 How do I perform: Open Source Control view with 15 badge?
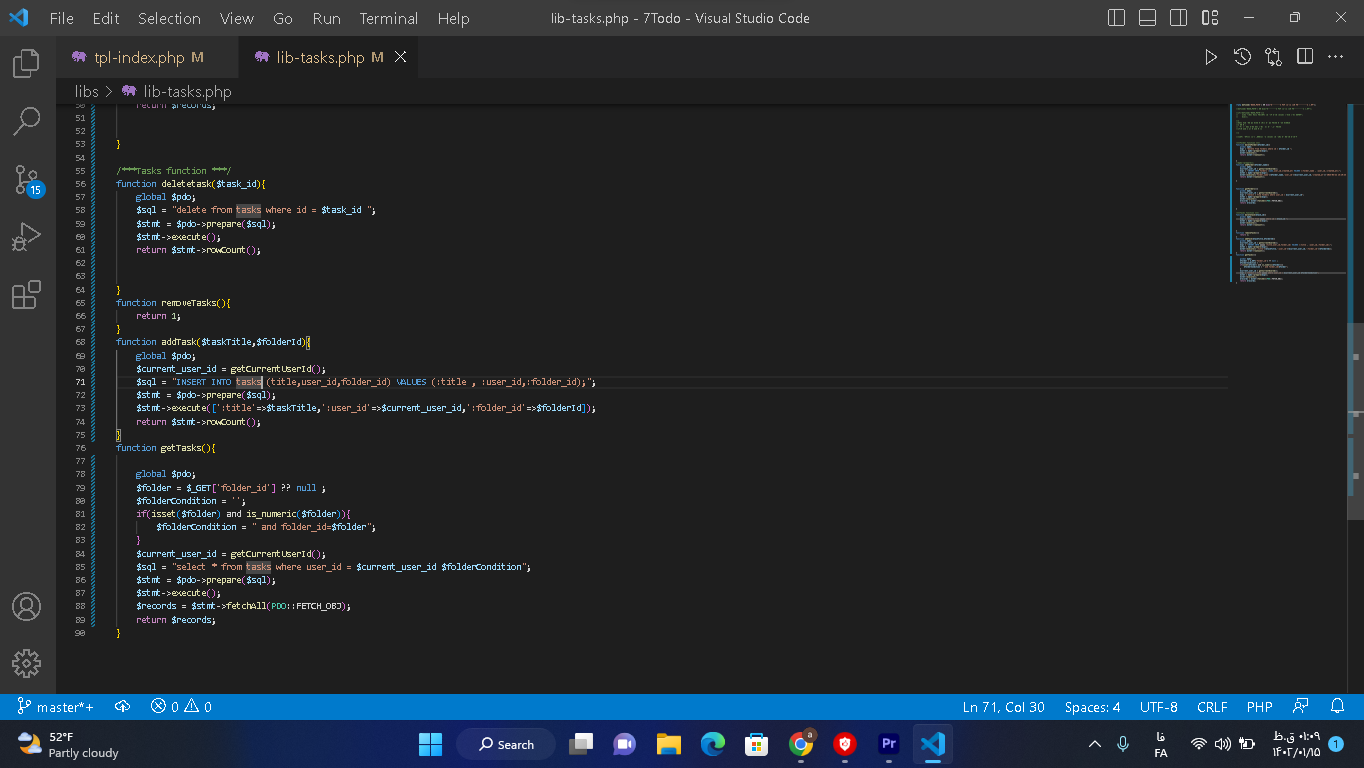pos(26,180)
